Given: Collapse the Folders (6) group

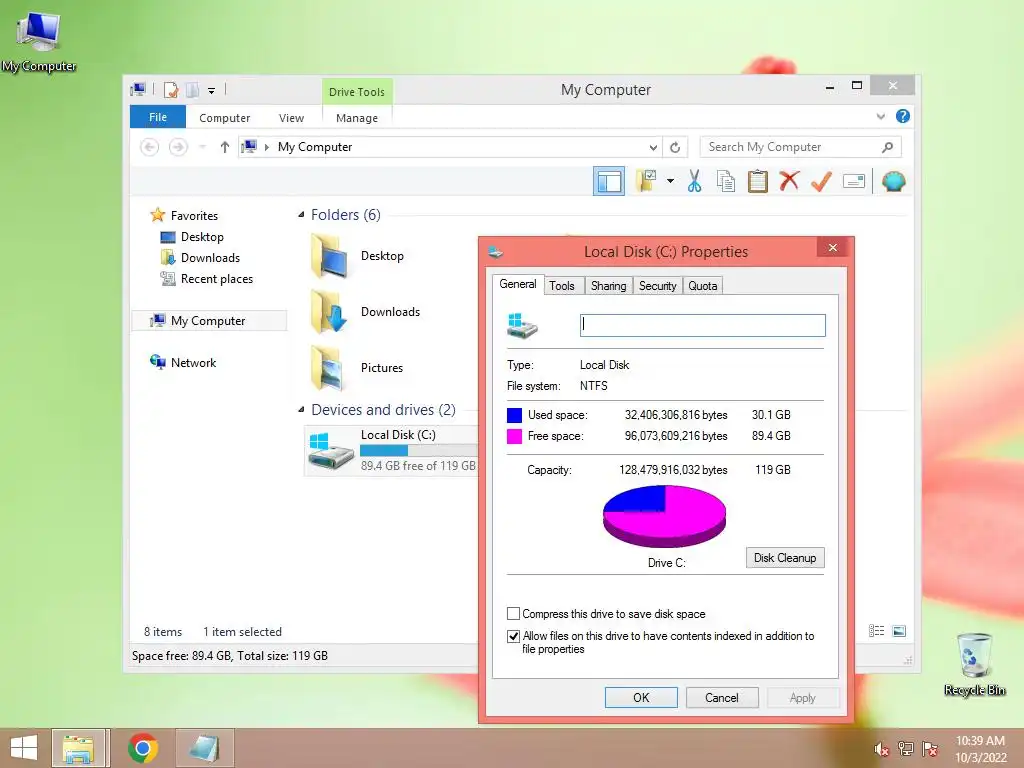Looking at the screenshot, I should click(x=301, y=215).
